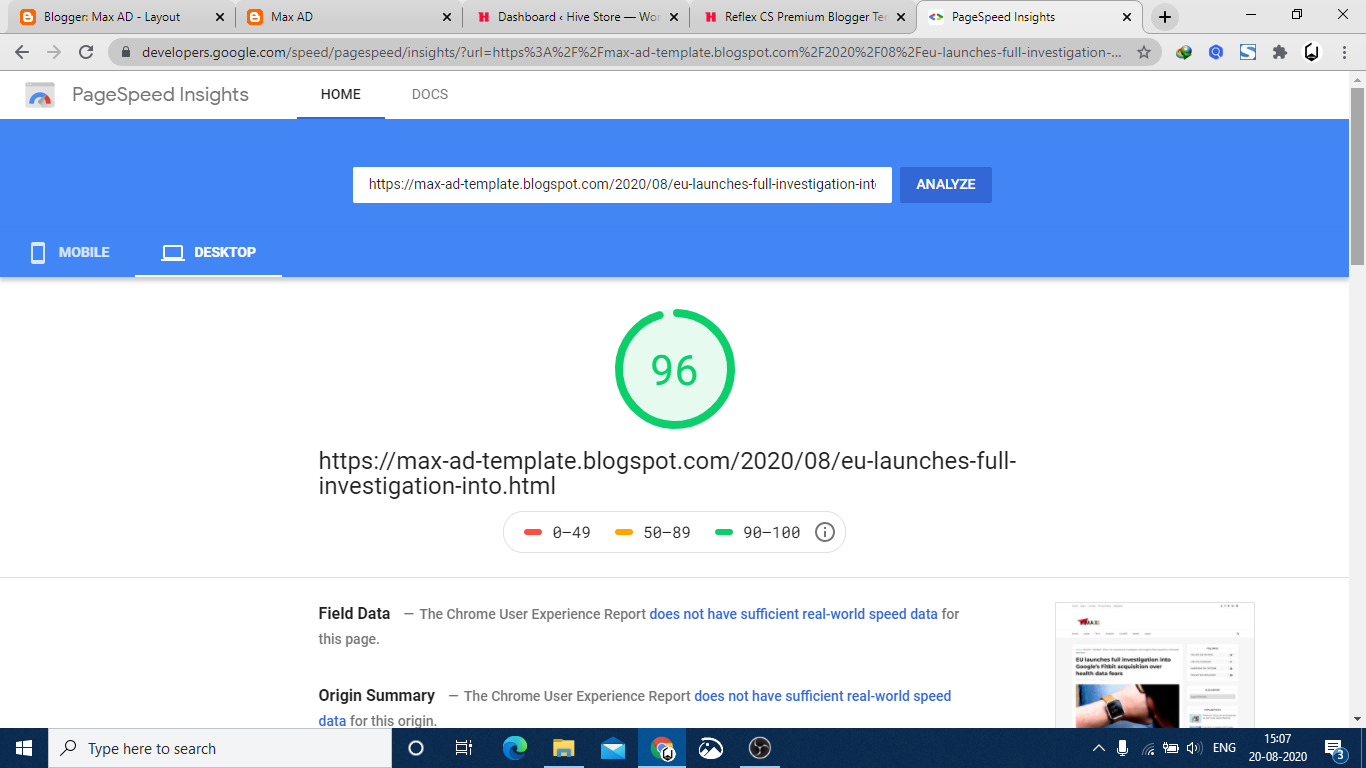Screen dimensions: 1366x768
Task: Select the DESKTOP results tab
Action: (209, 252)
